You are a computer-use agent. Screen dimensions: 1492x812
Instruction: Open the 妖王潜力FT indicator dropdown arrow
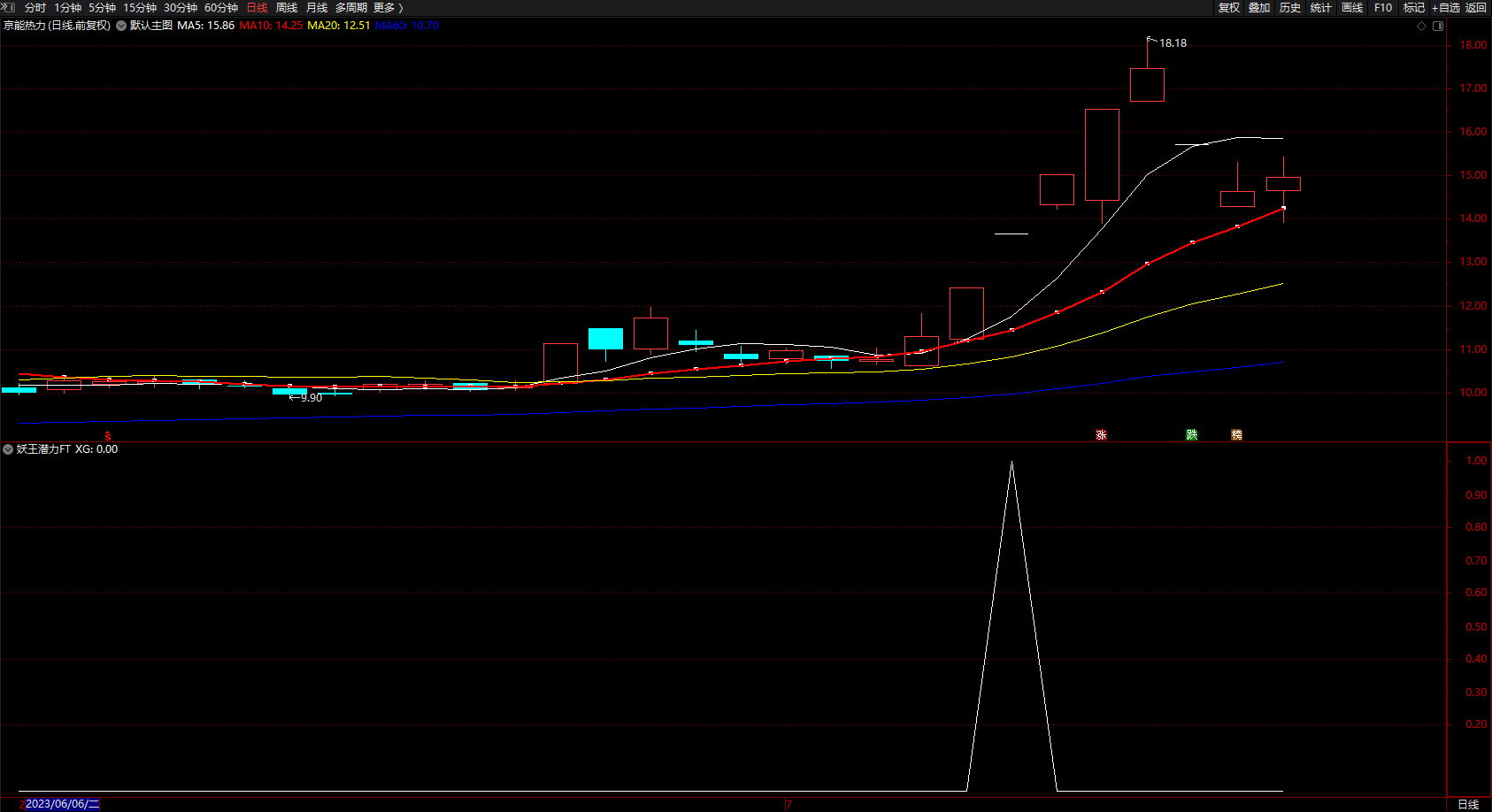[x=8, y=449]
